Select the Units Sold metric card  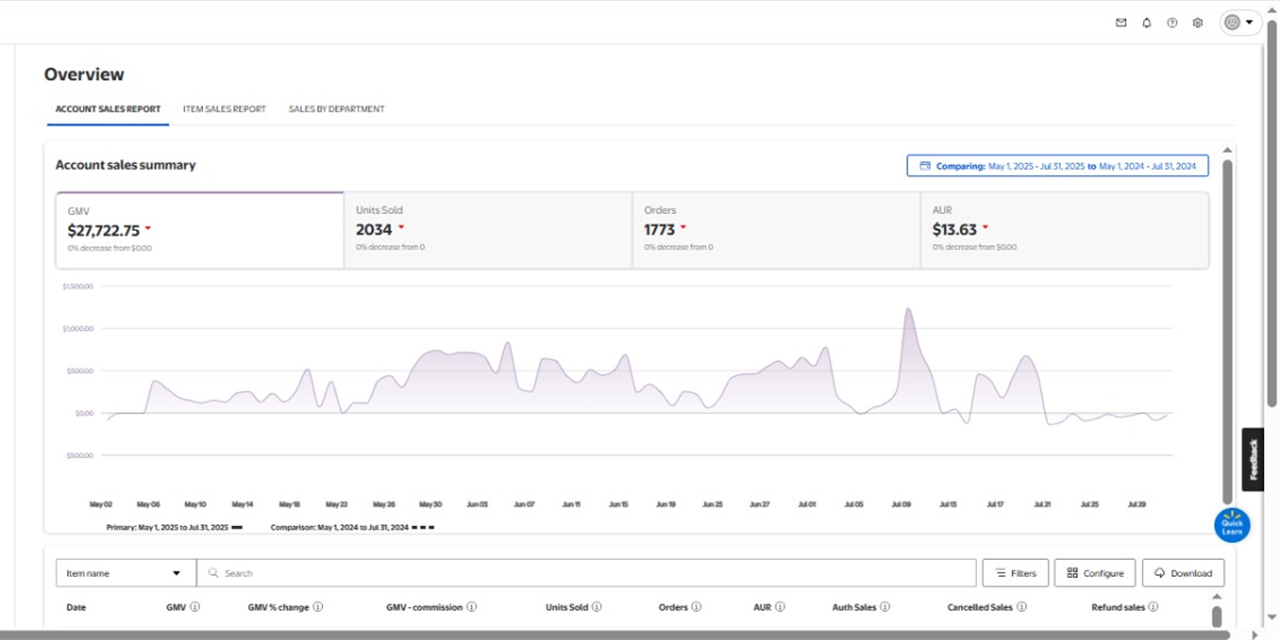pyautogui.click(x=488, y=230)
